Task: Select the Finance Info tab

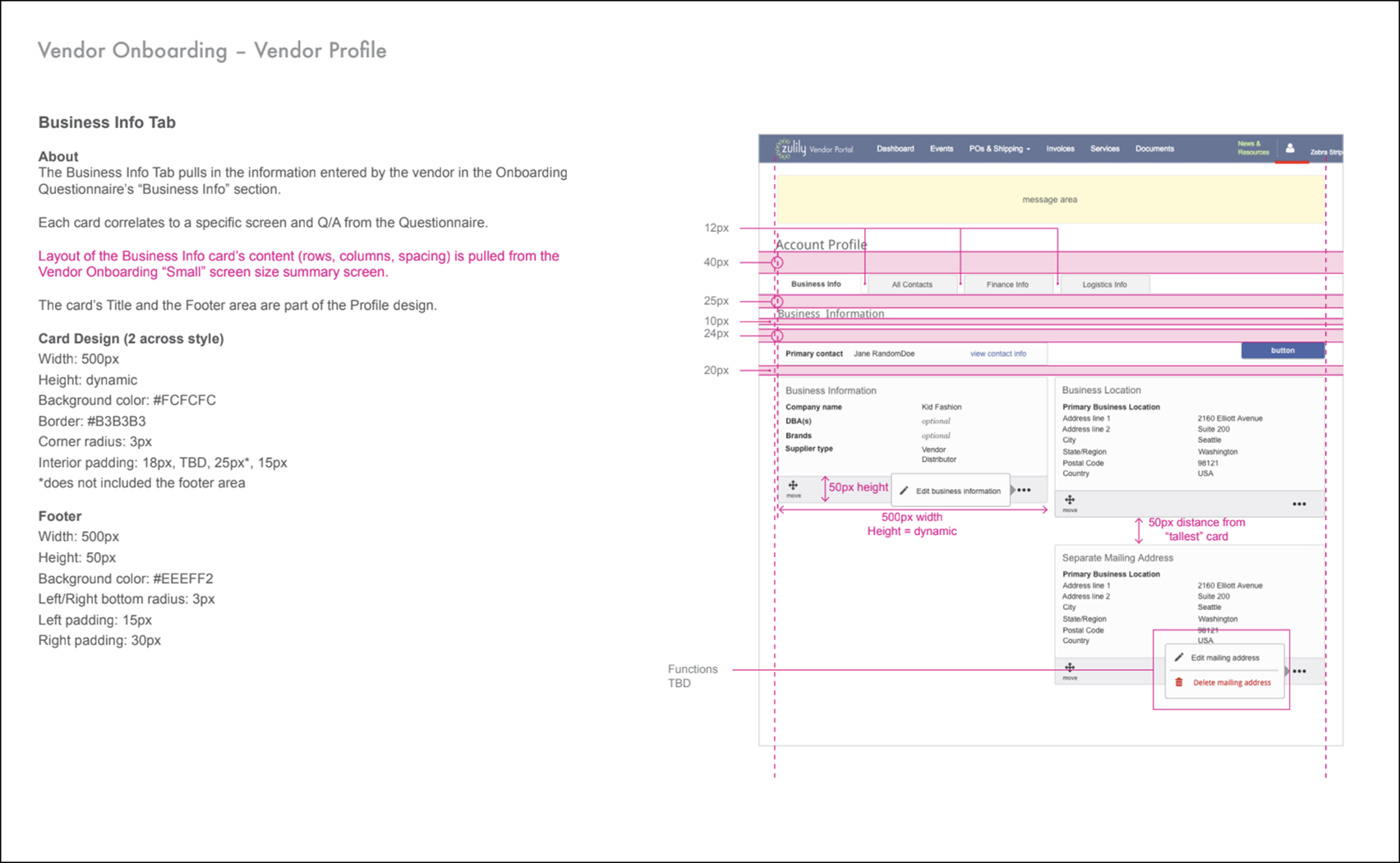Action: pyautogui.click(x=1008, y=284)
